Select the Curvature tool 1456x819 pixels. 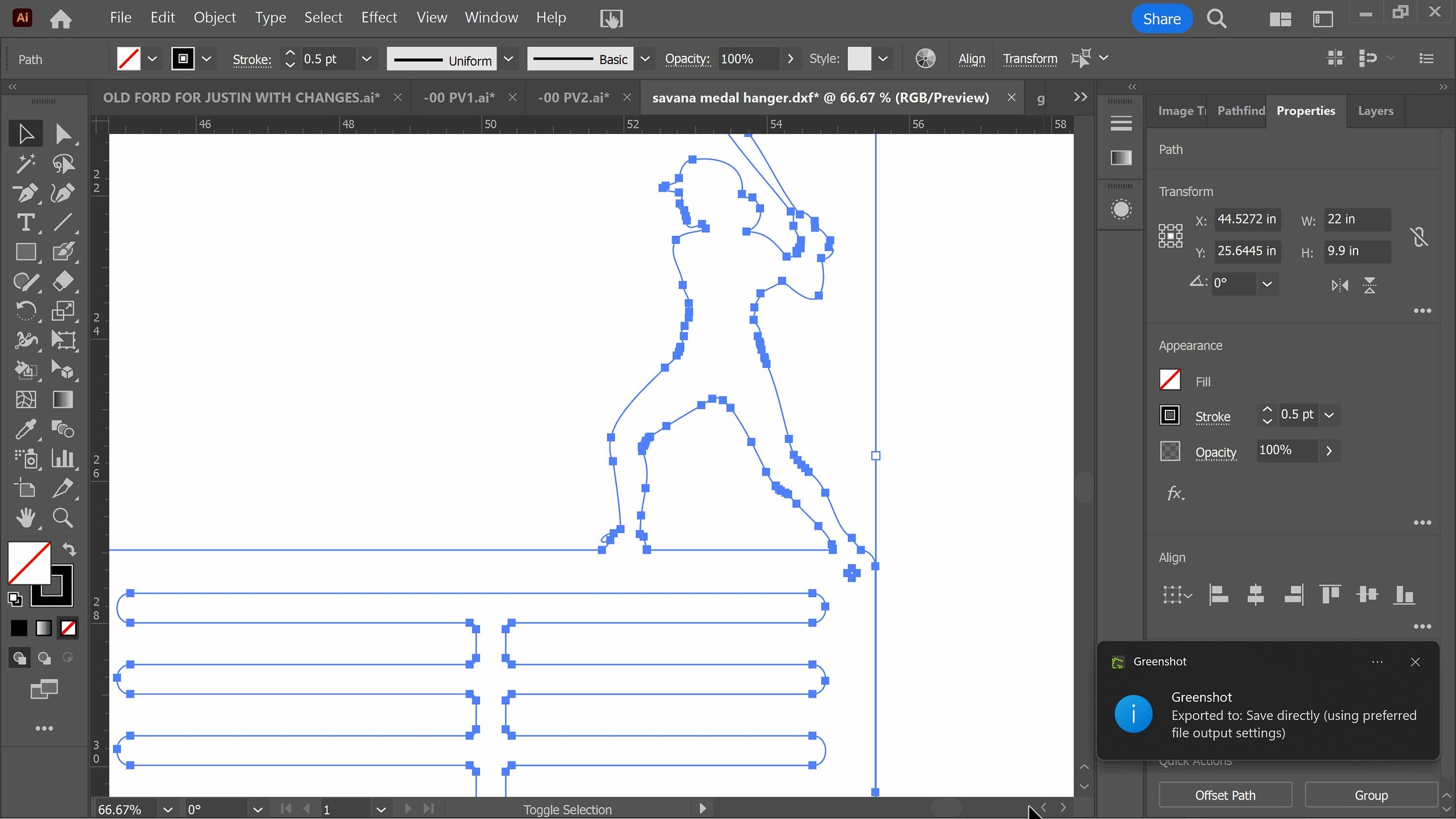click(x=62, y=193)
